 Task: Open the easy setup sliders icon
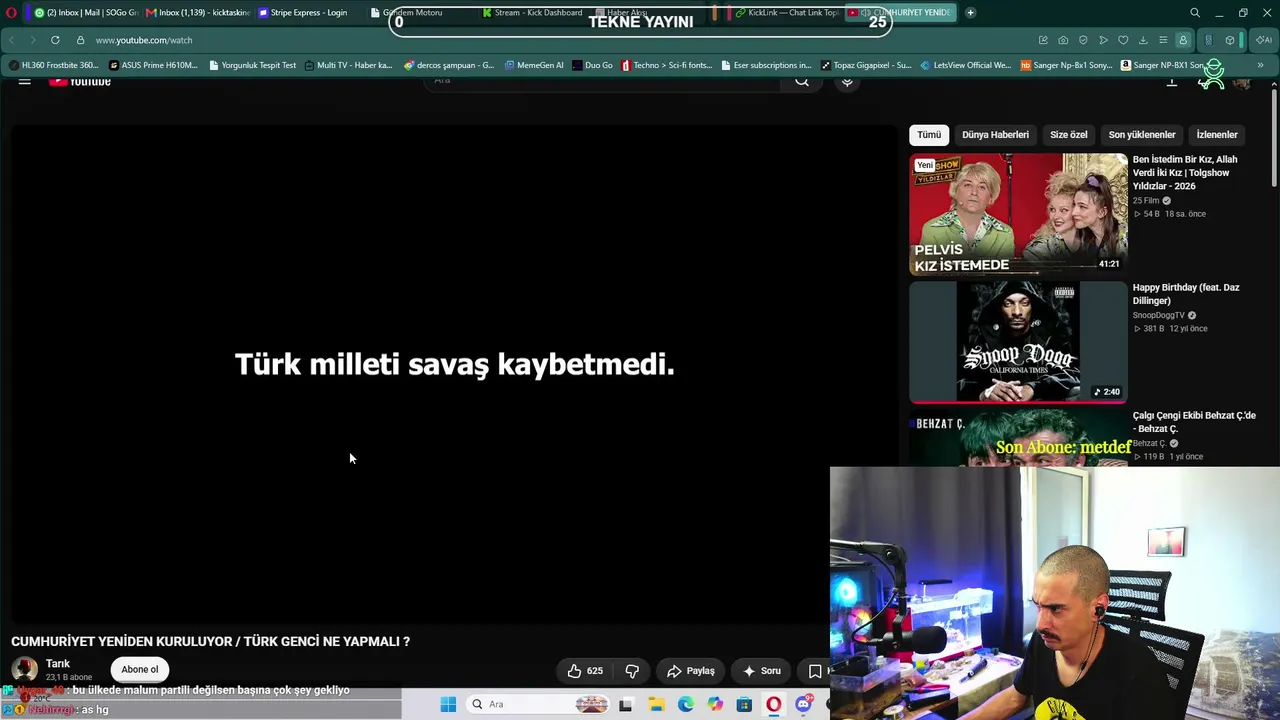point(1163,40)
